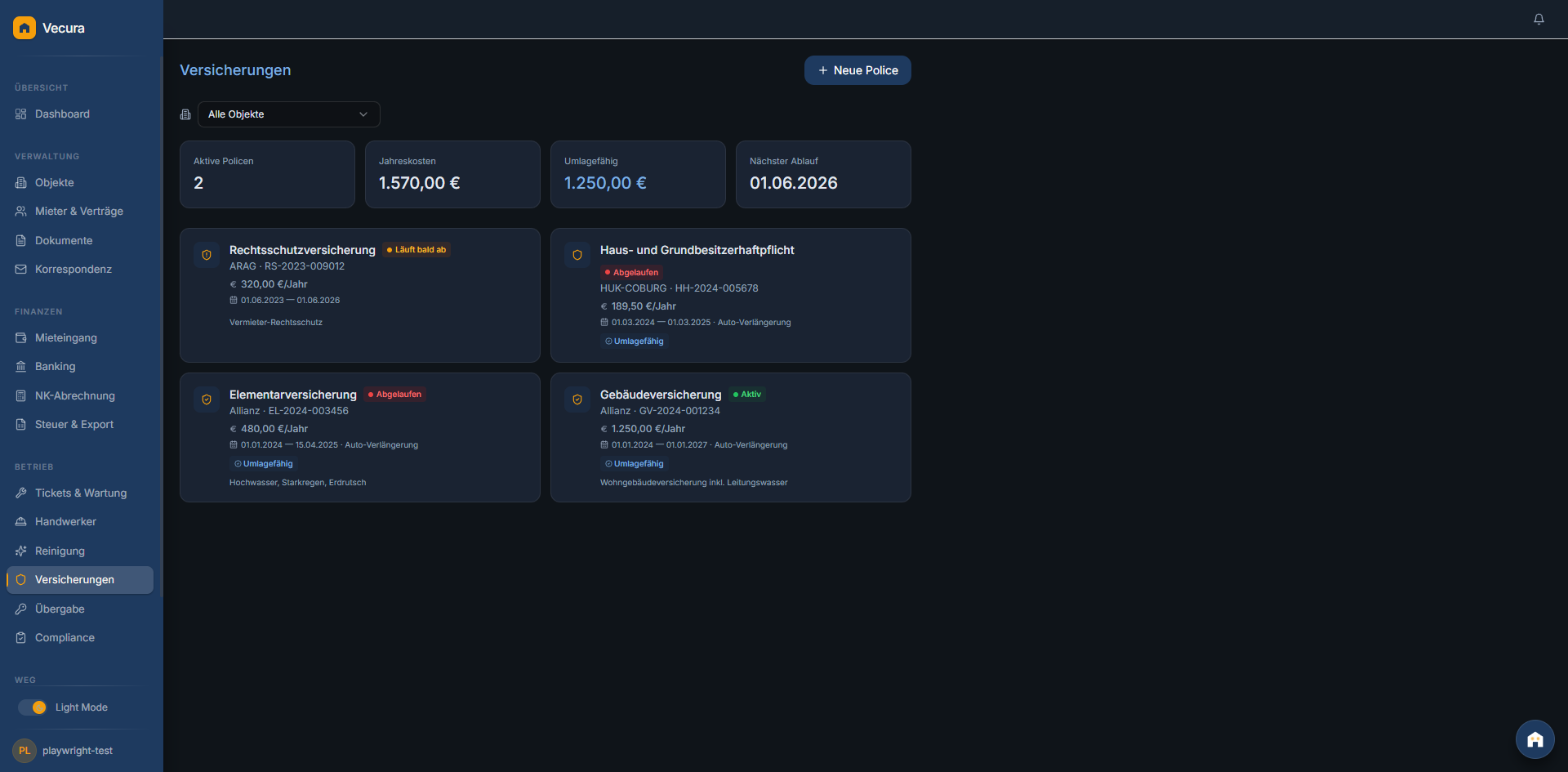Navigate to Tickets & Wartung
This screenshot has width=1568, height=772.
(80, 493)
